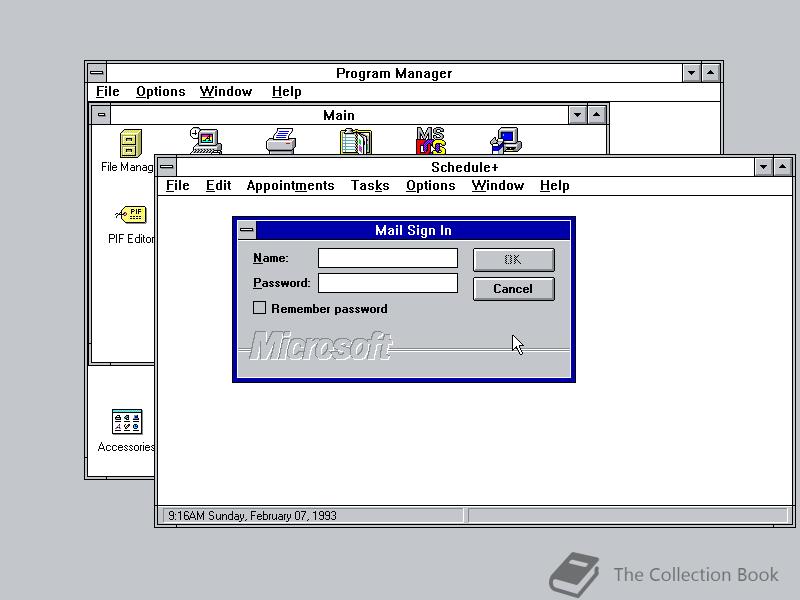Screen dimensions: 800x600
Task: Open the File Manager icon in Main
Action: tap(131, 142)
